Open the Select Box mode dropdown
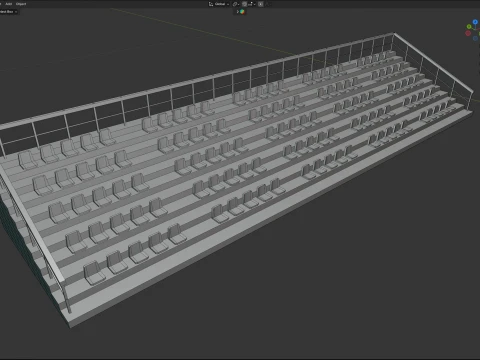This screenshot has width=480, height=360. click(x=9, y=12)
